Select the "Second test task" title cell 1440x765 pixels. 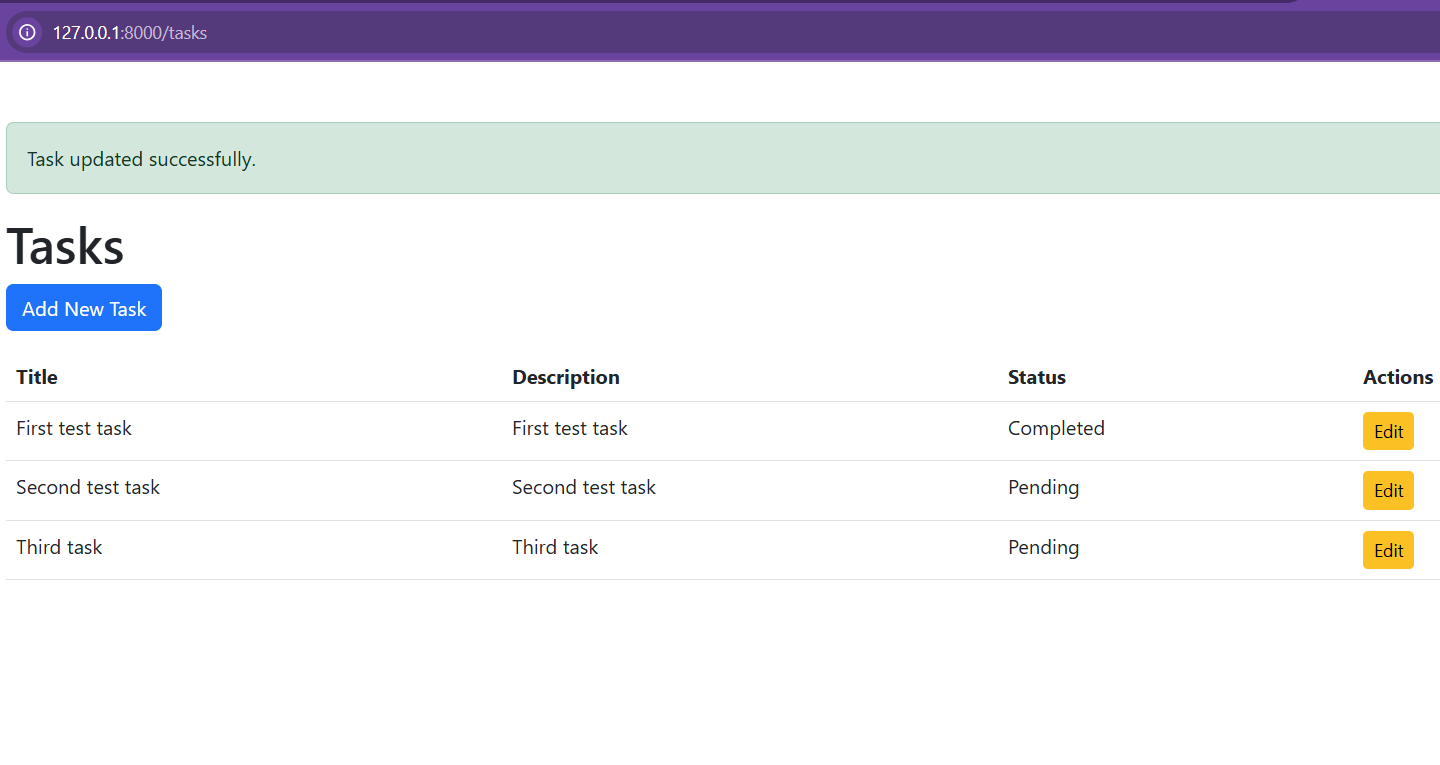(88, 487)
